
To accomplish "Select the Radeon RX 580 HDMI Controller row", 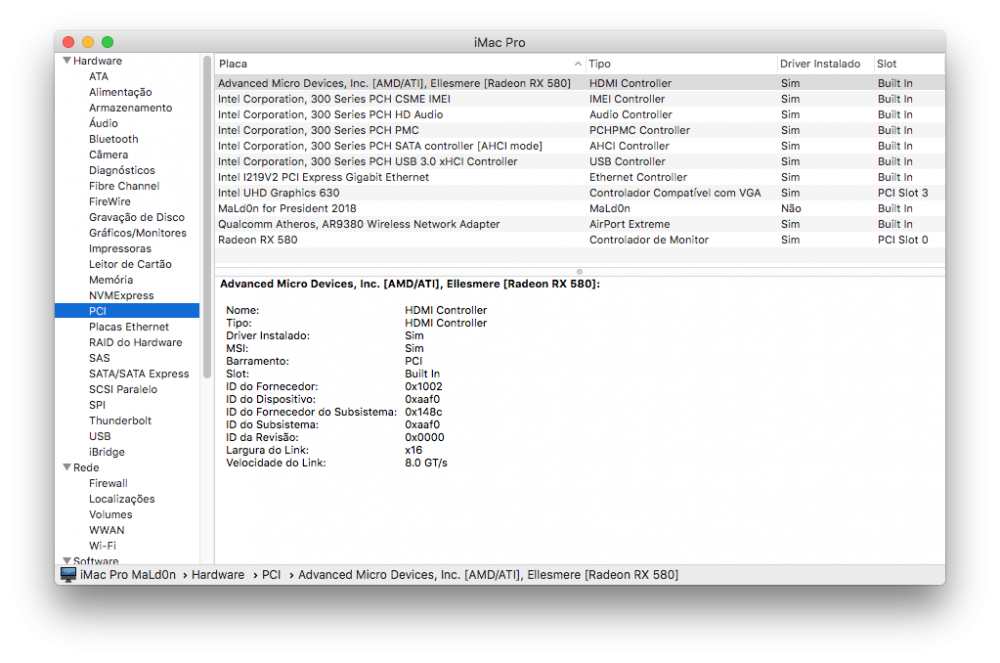I will tap(580, 83).
